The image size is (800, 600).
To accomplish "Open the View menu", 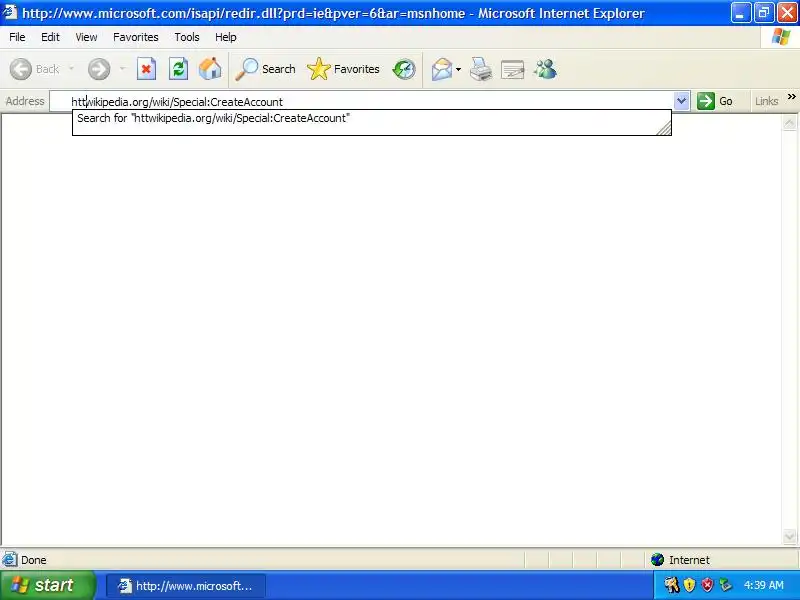I will (x=86, y=37).
